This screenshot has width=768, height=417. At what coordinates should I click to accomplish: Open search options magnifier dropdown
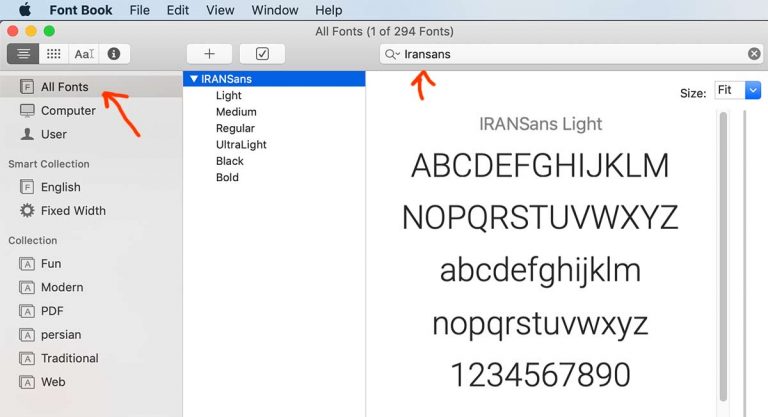coord(392,54)
